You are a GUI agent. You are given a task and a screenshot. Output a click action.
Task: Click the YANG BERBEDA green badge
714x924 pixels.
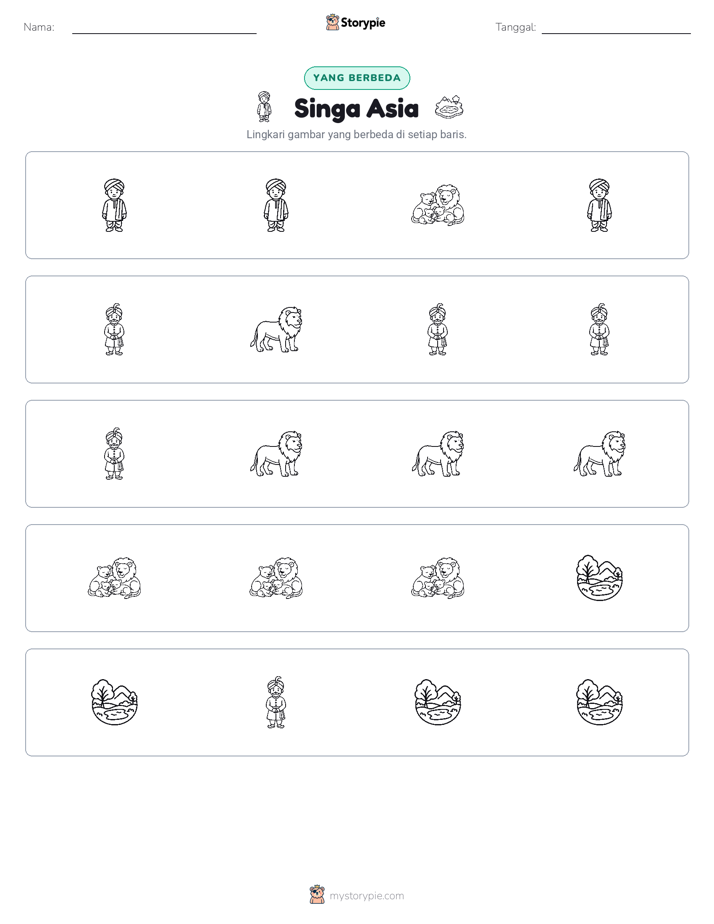pyautogui.click(x=357, y=78)
